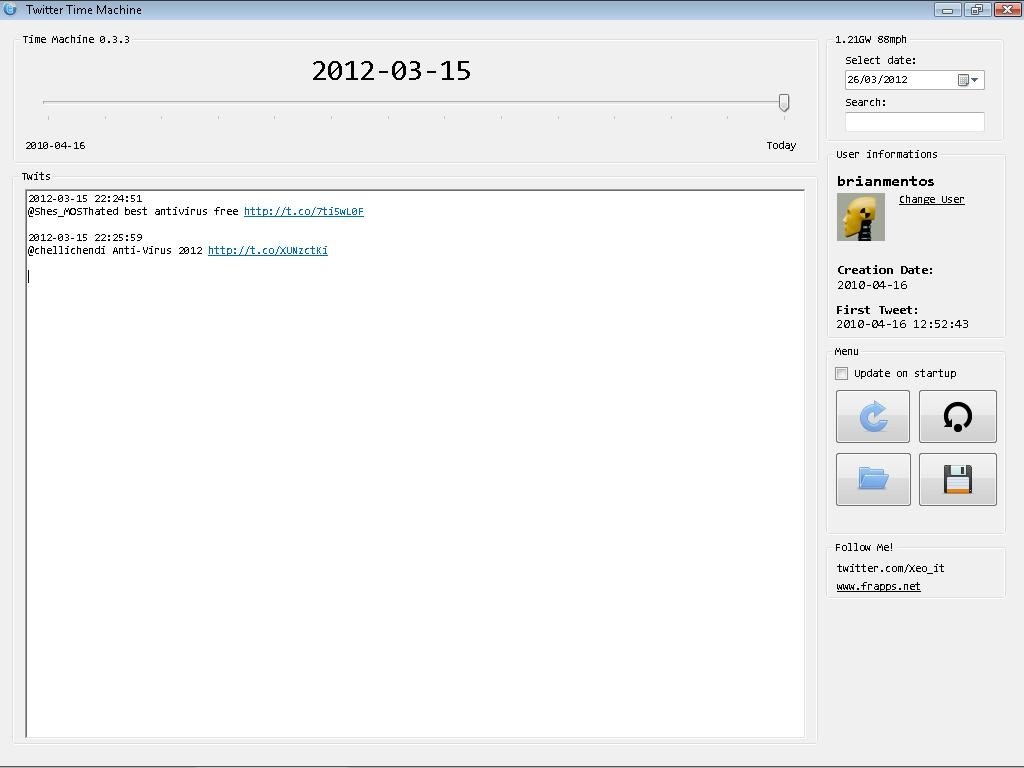The width and height of the screenshot is (1024, 768).
Task: Click the black circular reload button
Action: pyautogui.click(x=957, y=416)
